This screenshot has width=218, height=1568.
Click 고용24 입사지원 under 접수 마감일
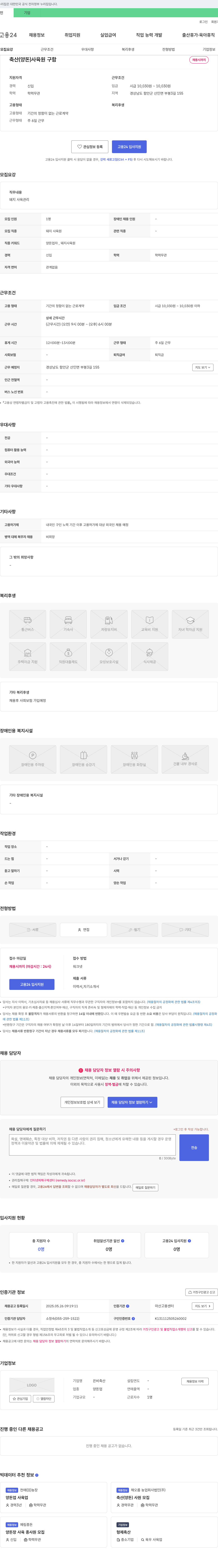coord(32,984)
